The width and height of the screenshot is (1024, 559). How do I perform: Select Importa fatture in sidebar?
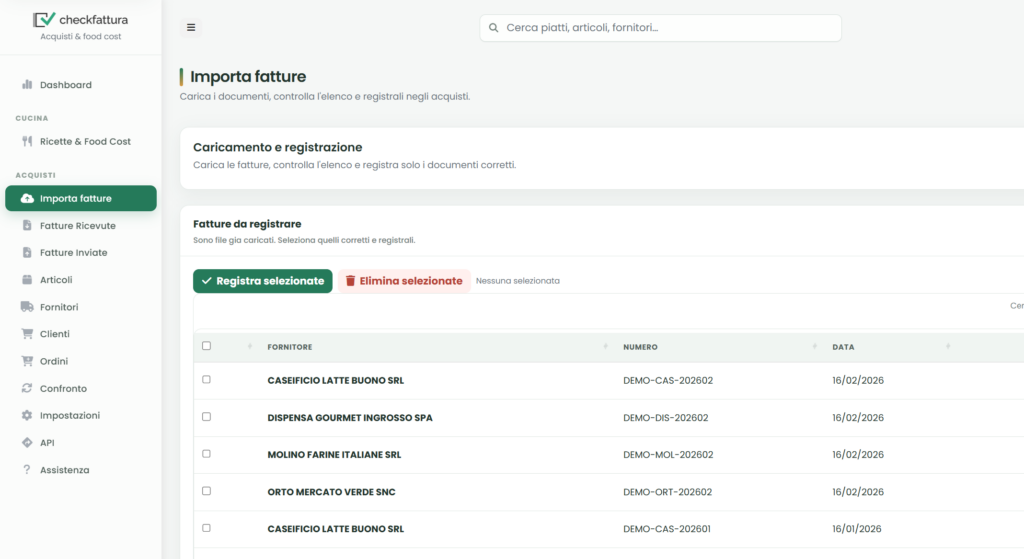point(81,199)
